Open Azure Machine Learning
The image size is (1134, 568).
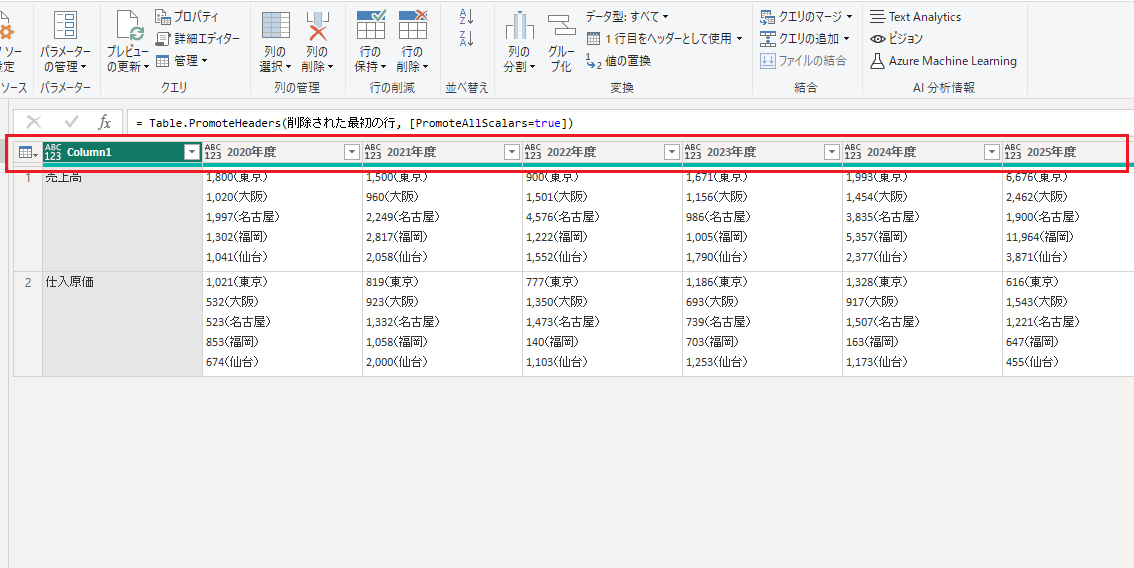(943, 61)
